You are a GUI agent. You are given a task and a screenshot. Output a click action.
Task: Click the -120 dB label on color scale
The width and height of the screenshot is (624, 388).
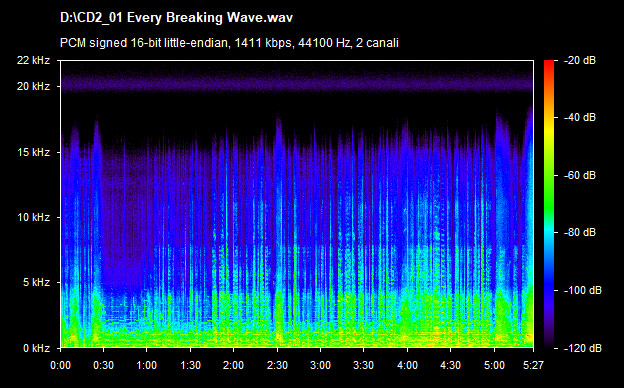pyautogui.click(x=583, y=348)
